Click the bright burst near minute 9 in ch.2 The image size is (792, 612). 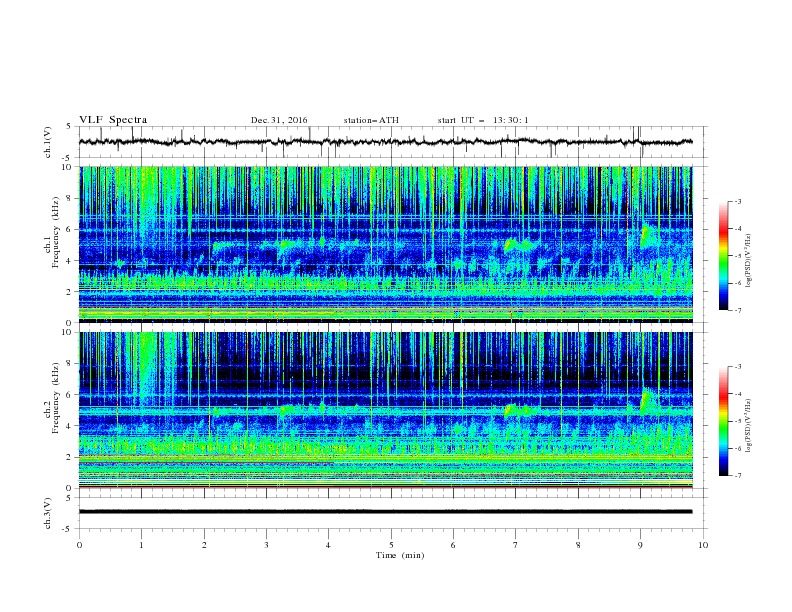click(648, 401)
